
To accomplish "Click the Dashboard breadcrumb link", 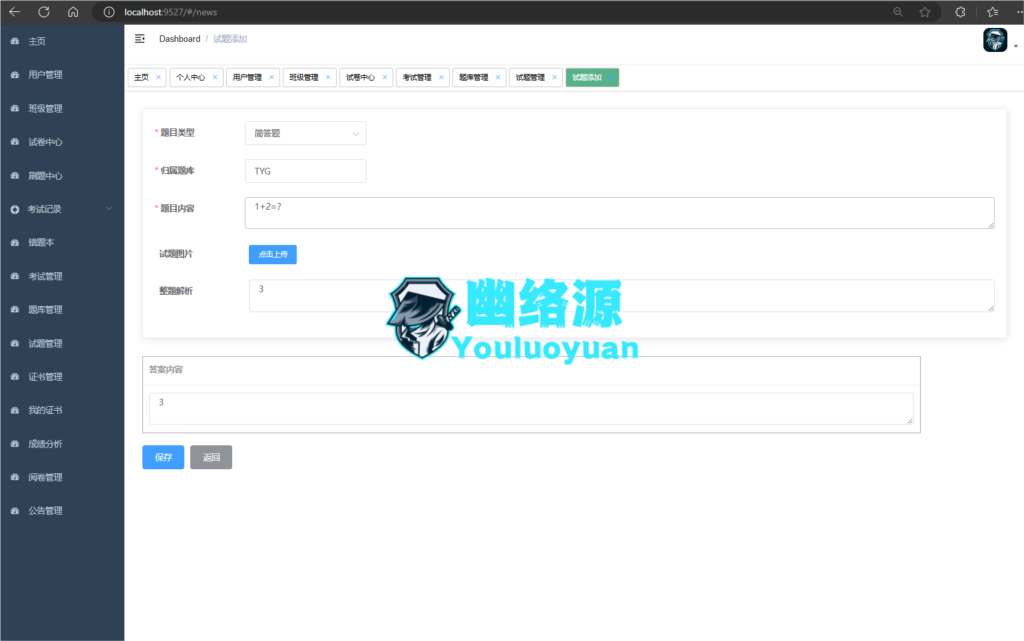I will [x=180, y=39].
